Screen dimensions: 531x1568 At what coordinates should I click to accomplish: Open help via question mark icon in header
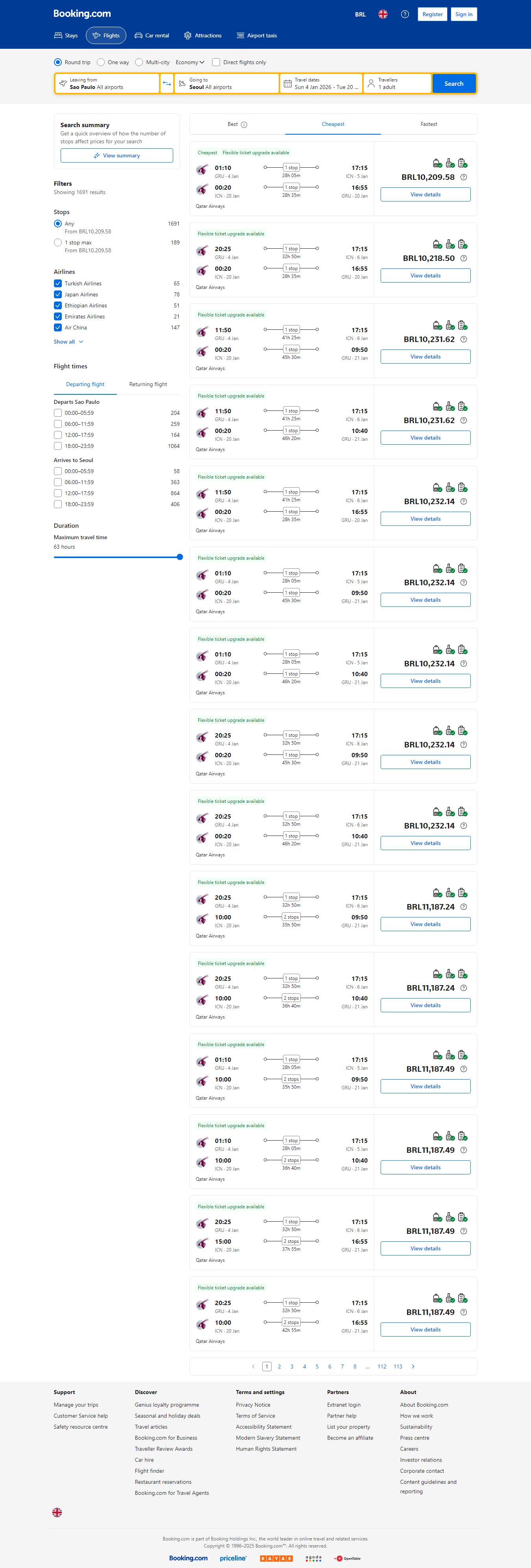point(405,14)
